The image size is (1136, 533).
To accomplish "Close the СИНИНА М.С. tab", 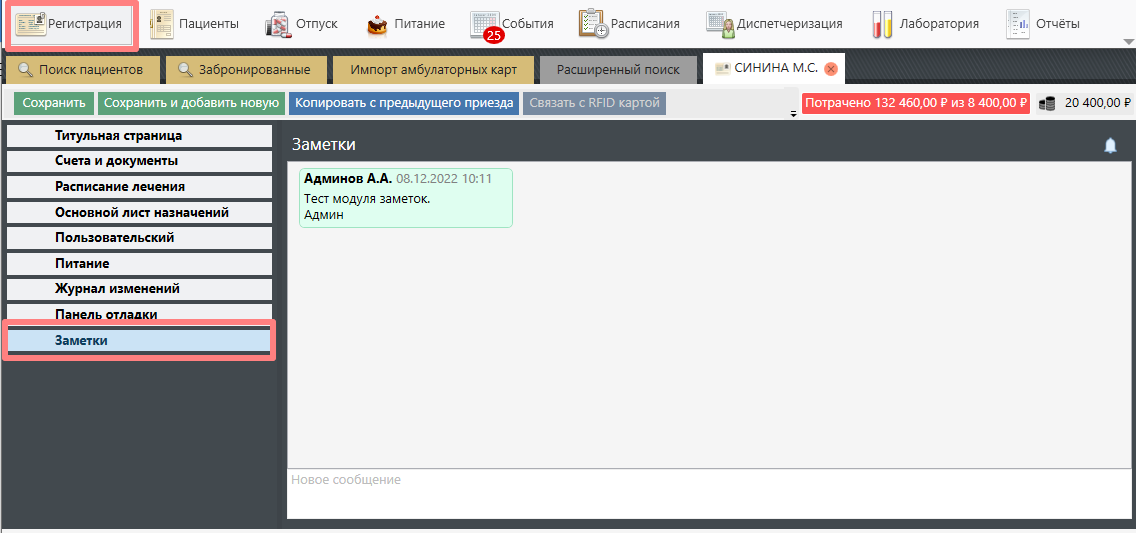I will point(830,69).
